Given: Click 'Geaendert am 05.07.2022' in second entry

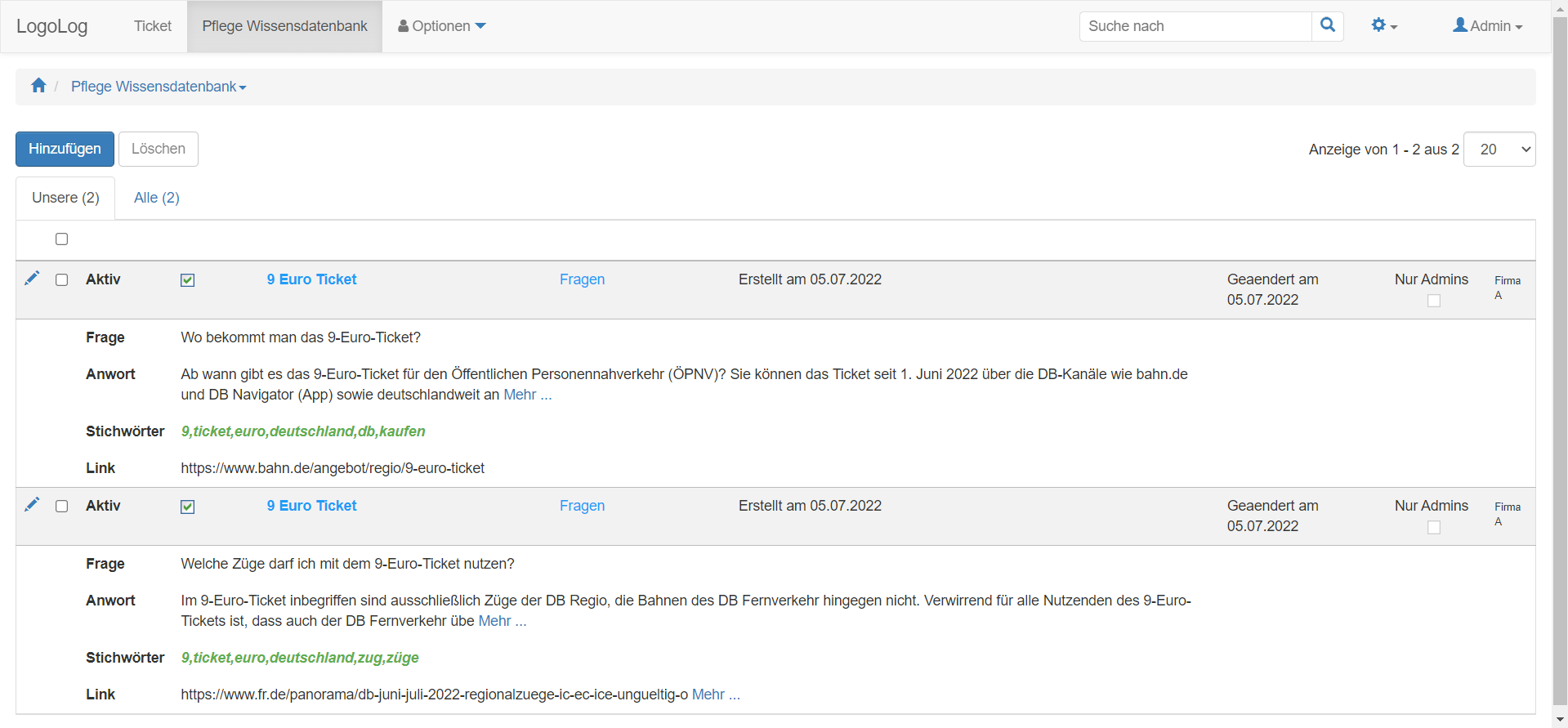Looking at the screenshot, I should pyautogui.click(x=1272, y=516).
